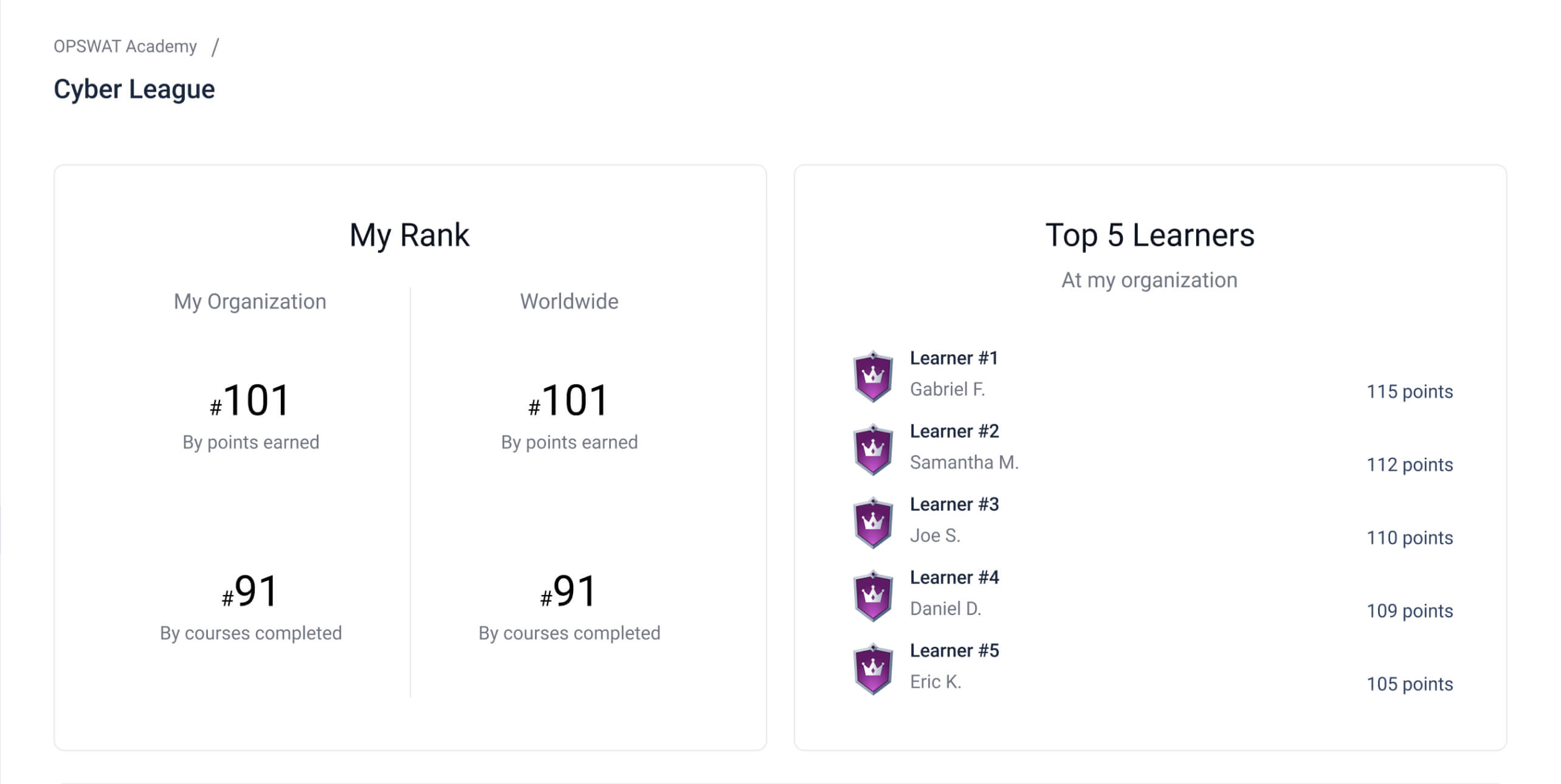Click Learner #1 crown shield badge
The width and height of the screenshot is (1561, 784).
coord(873,376)
